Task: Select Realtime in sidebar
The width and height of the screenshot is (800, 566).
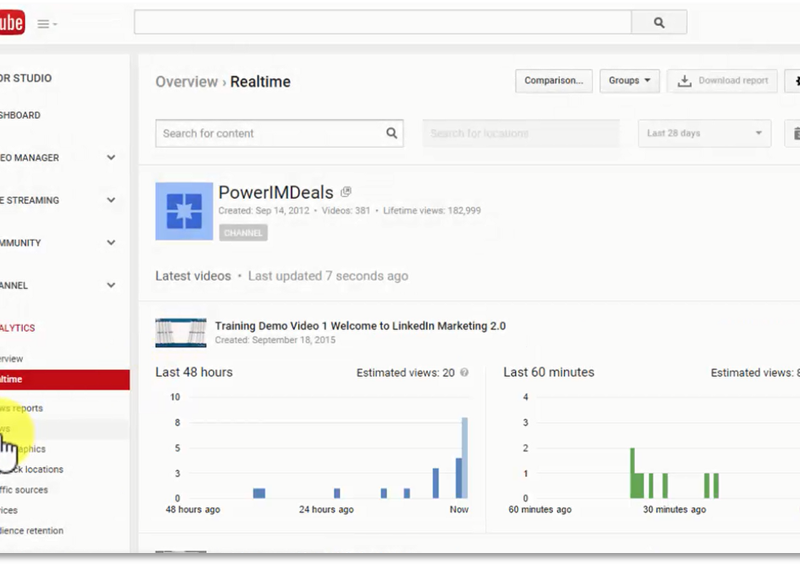Action: [65, 380]
